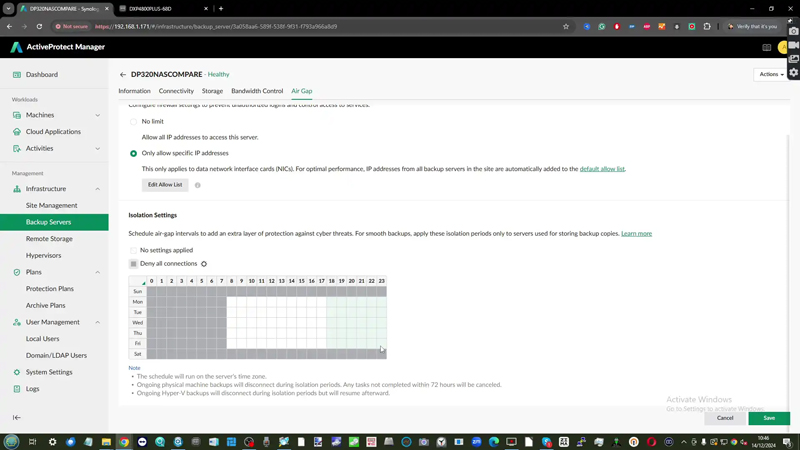Viewport: 800px width, 450px height.
Task: Expand the Activities menu chevron
Action: point(97,148)
